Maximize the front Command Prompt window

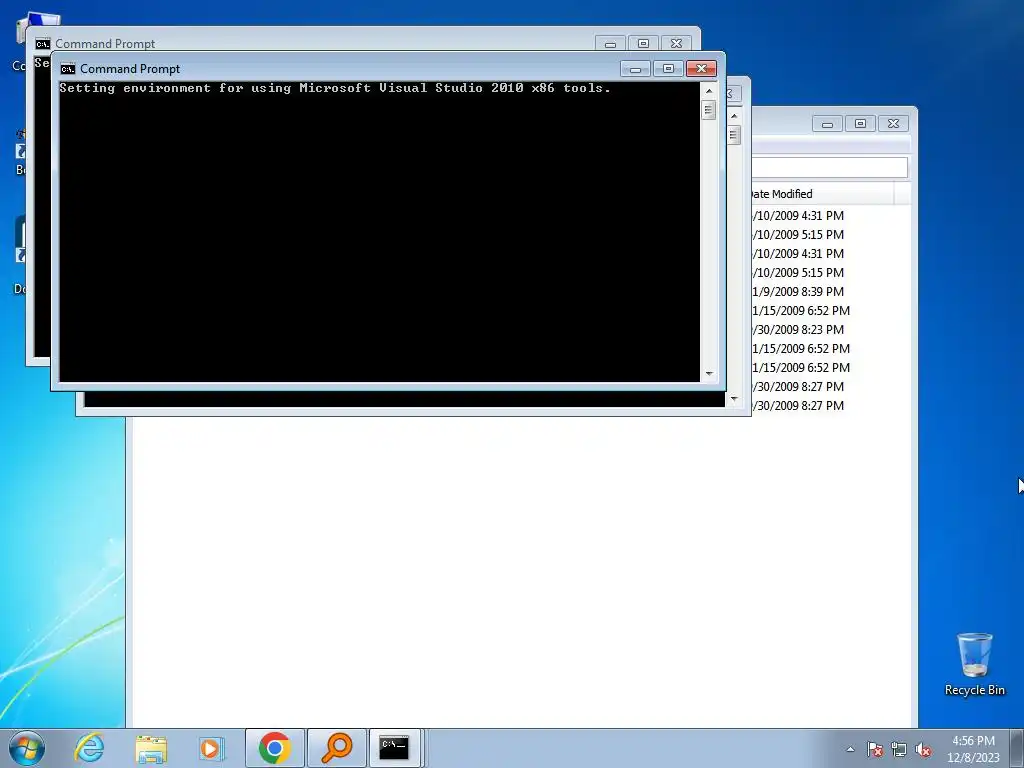pyautogui.click(x=668, y=69)
